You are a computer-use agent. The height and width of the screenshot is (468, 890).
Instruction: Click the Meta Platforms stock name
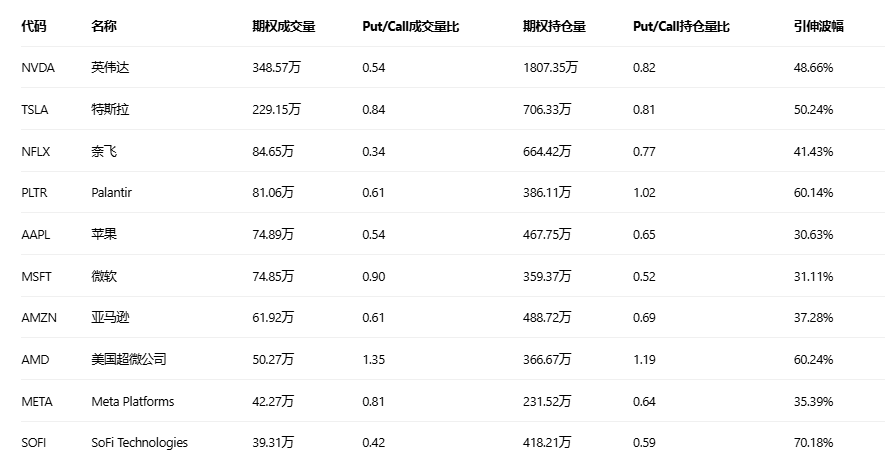tap(132, 402)
